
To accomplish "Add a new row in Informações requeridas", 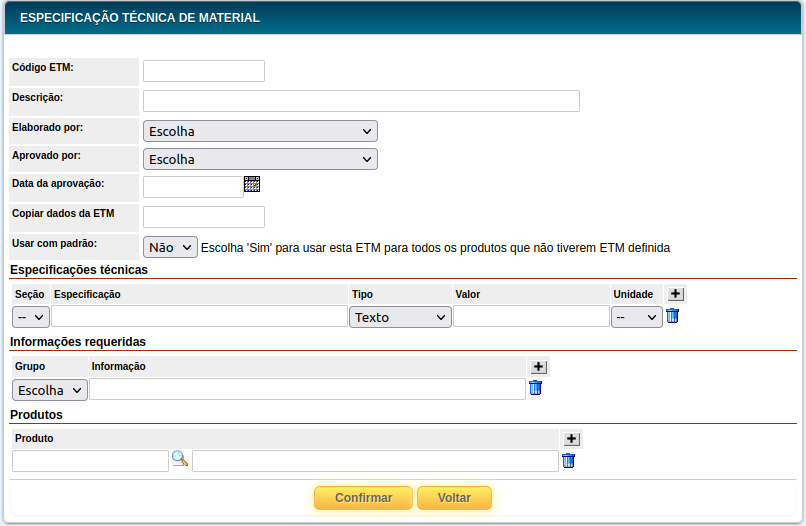I will pos(538,367).
